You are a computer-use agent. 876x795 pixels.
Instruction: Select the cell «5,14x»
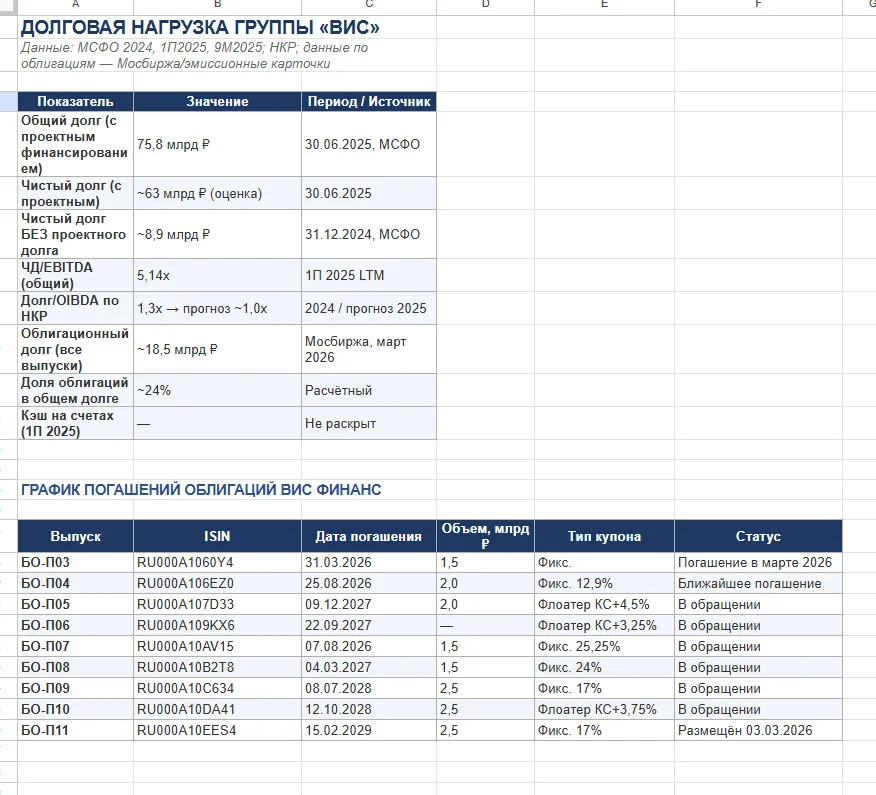[217, 275]
